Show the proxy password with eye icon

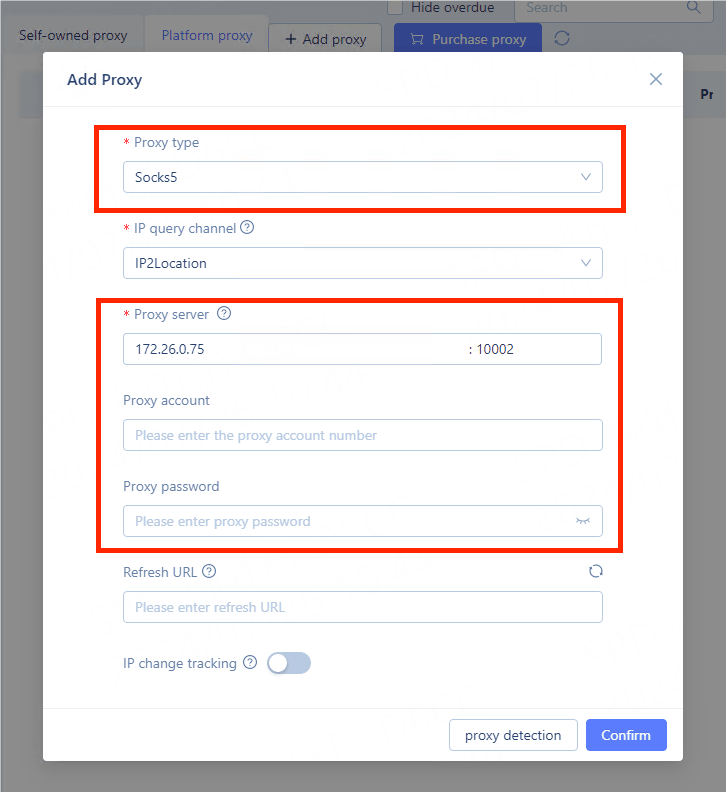coord(583,521)
